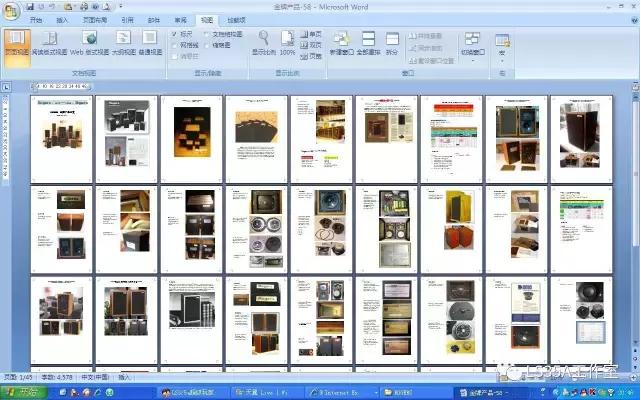Click Reset Window Position (重设窗口位置)
The width and height of the screenshot is (640, 400).
point(431,61)
